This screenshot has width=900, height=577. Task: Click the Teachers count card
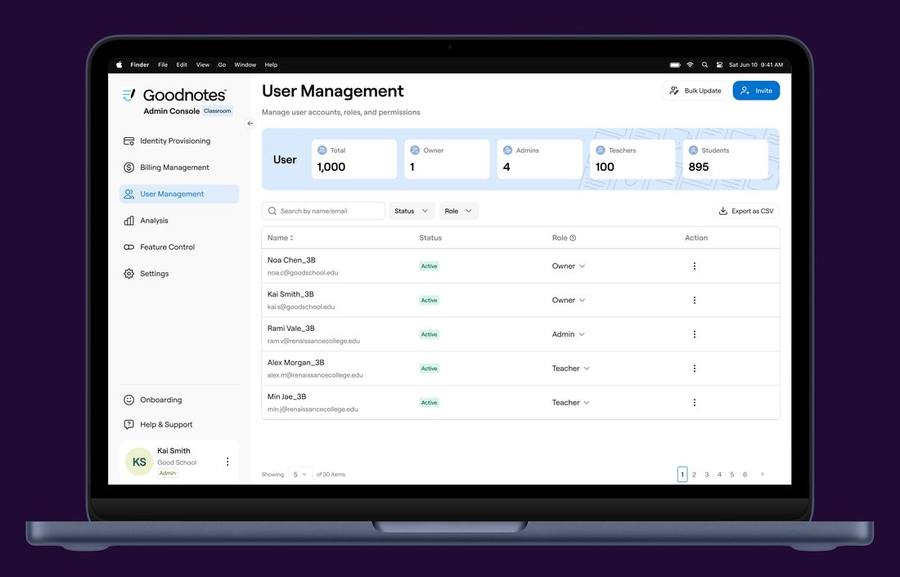tap(633, 159)
